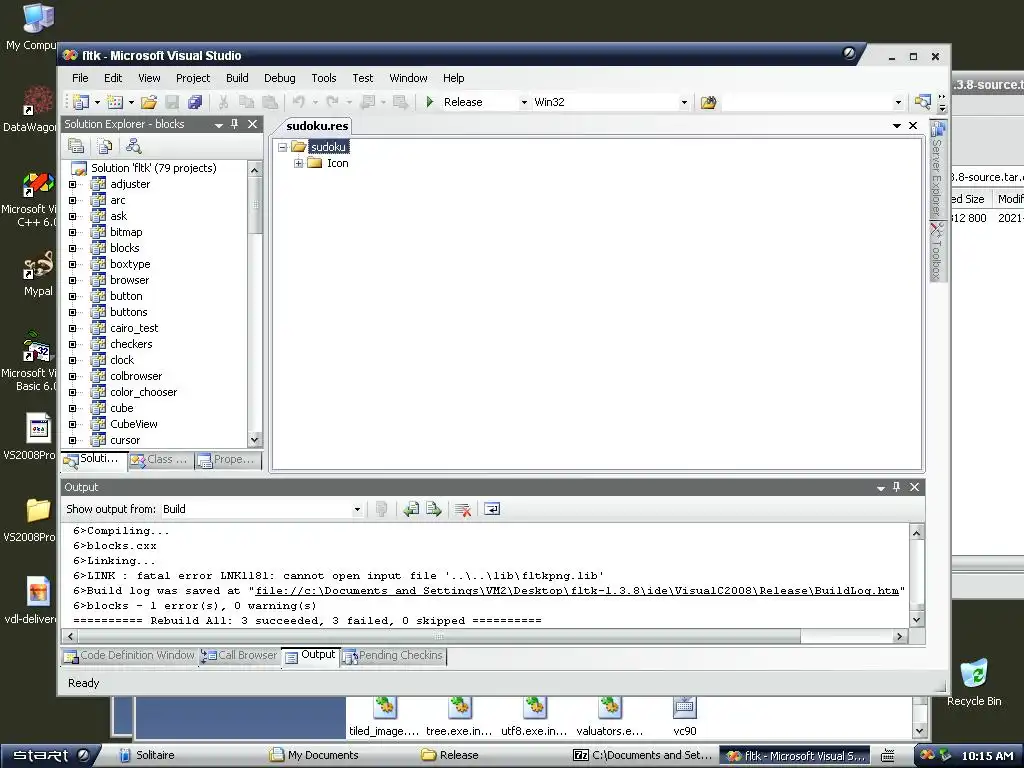Click Output horizontal scrollbar right arrow

click(899, 636)
